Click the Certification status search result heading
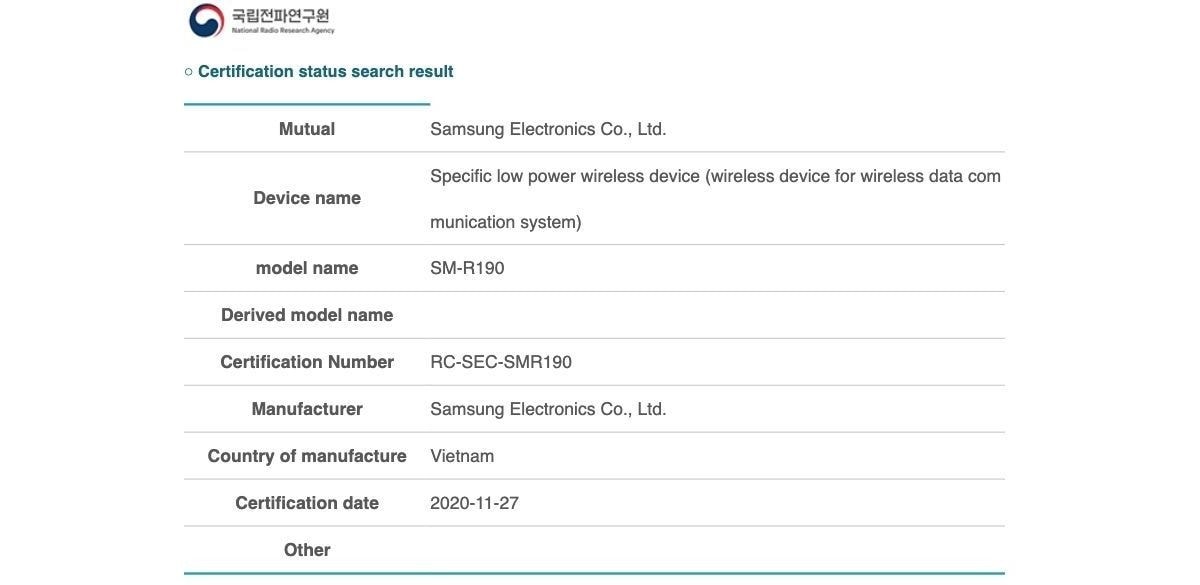 tap(325, 72)
